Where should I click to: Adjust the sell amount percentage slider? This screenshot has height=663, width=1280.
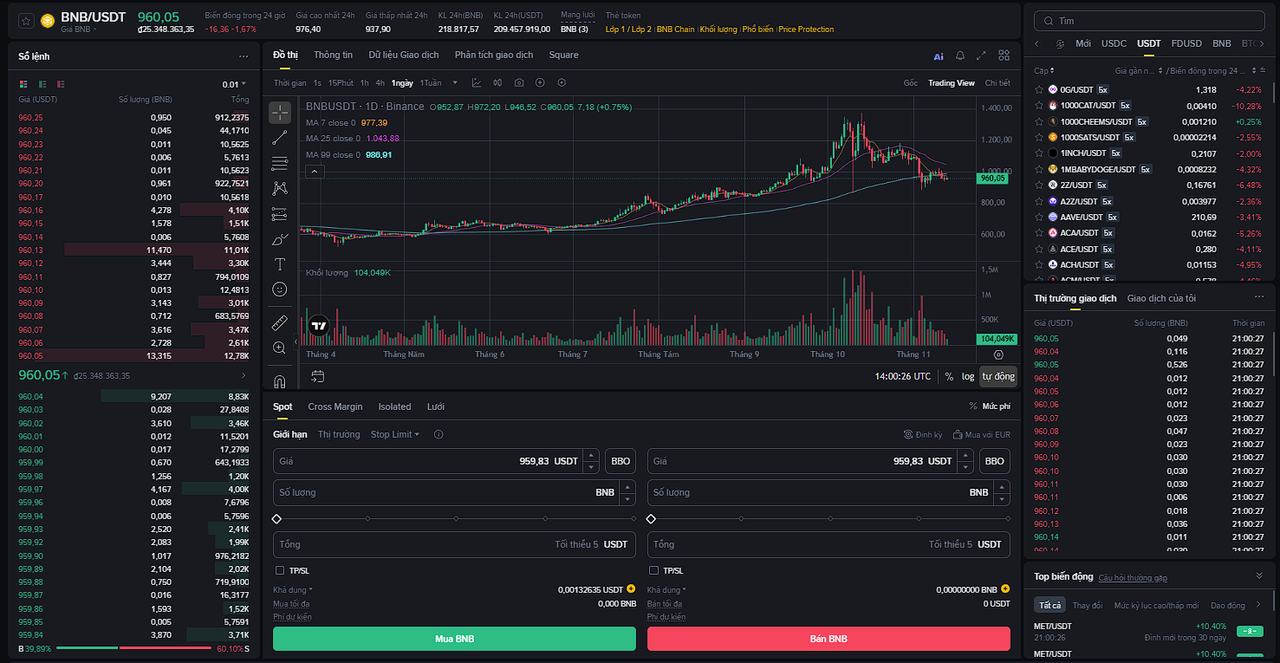(x=828, y=519)
